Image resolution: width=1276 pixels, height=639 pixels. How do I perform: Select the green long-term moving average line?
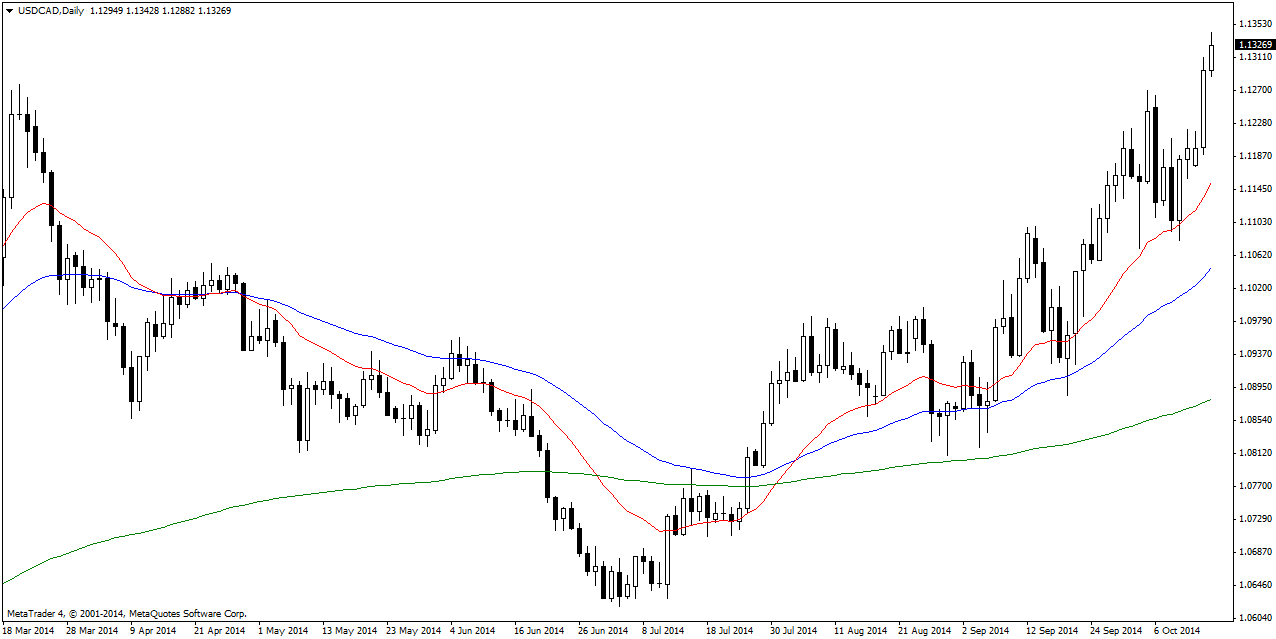[x=300, y=494]
